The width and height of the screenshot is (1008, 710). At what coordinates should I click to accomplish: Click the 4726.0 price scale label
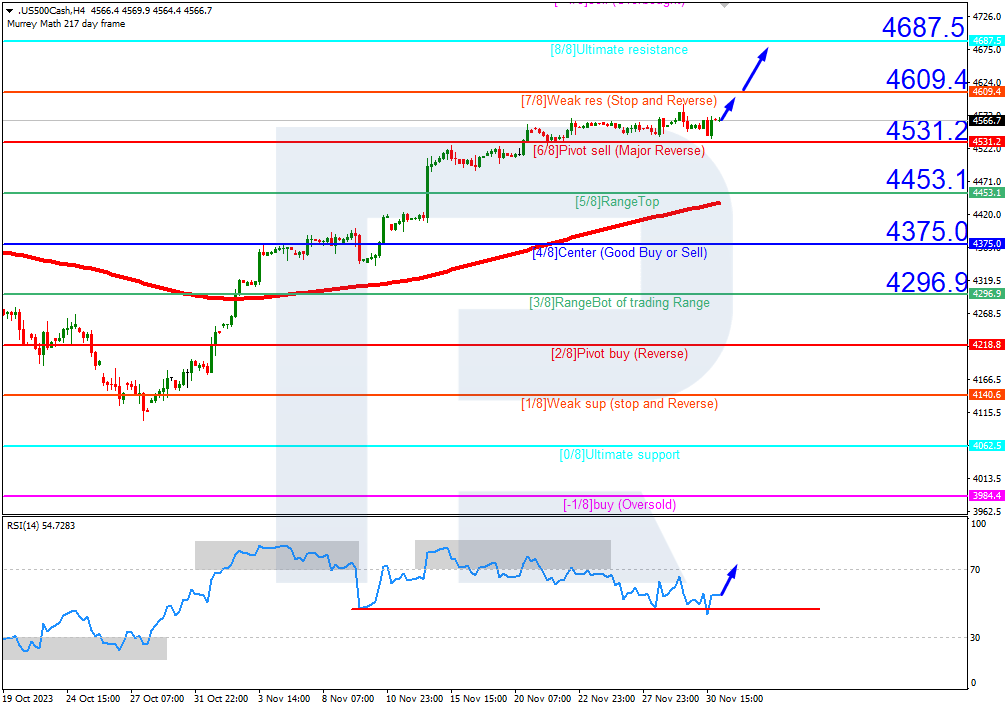(987, 16)
